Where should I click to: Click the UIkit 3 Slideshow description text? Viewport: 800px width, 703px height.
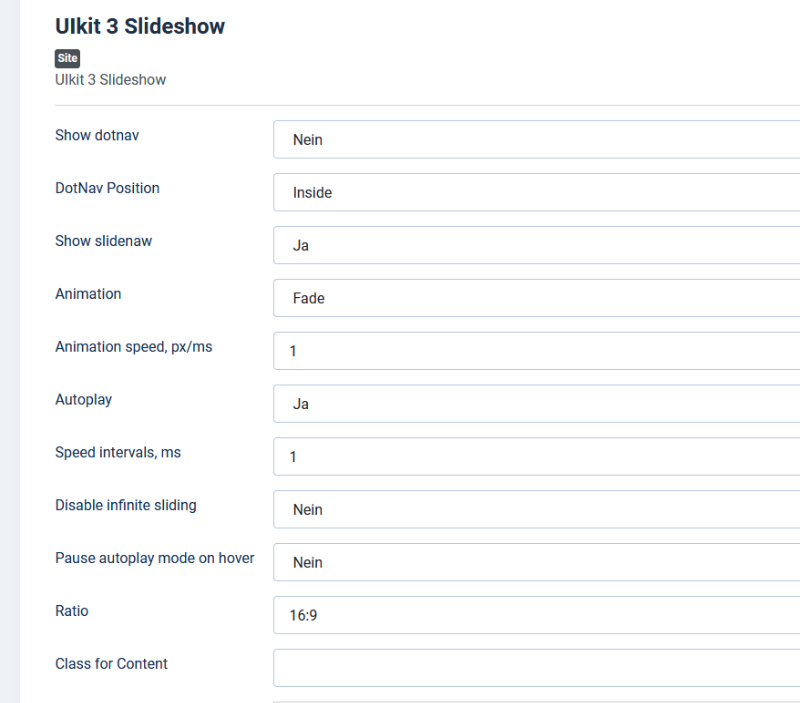[111, 80]
